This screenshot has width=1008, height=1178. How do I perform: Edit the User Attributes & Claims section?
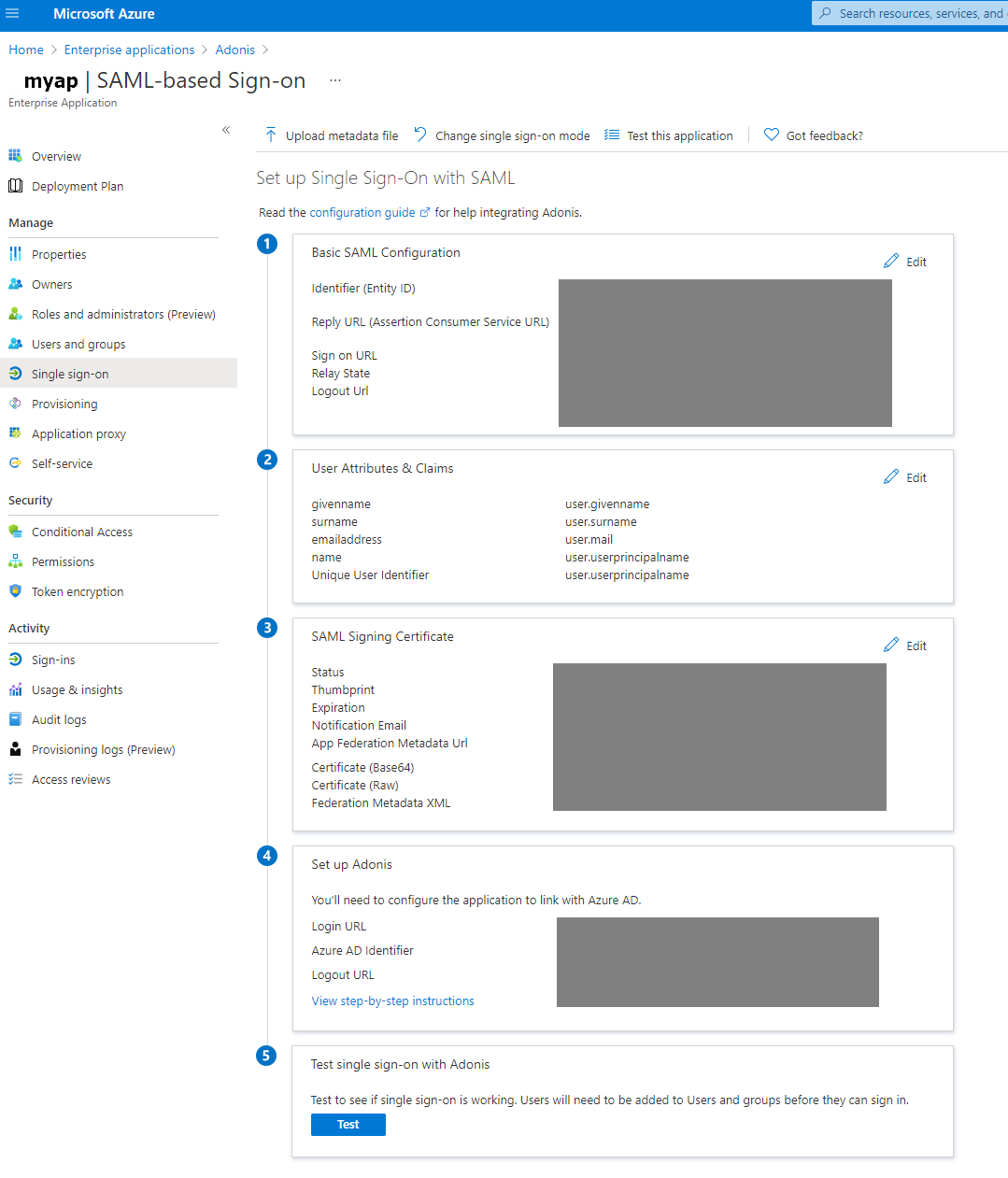tap(903, 477)
